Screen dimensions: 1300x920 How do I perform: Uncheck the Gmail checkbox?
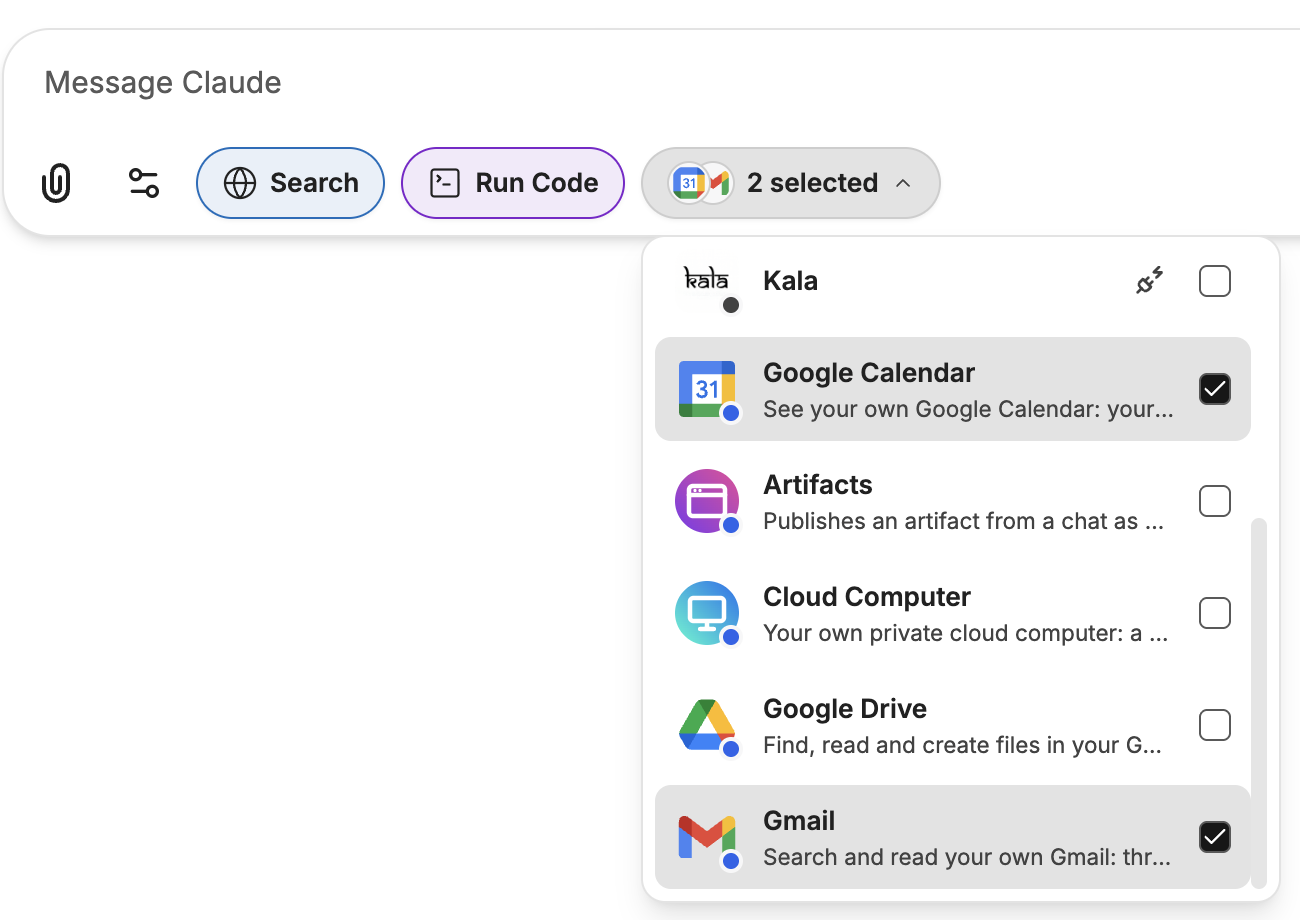(1215, 837)
